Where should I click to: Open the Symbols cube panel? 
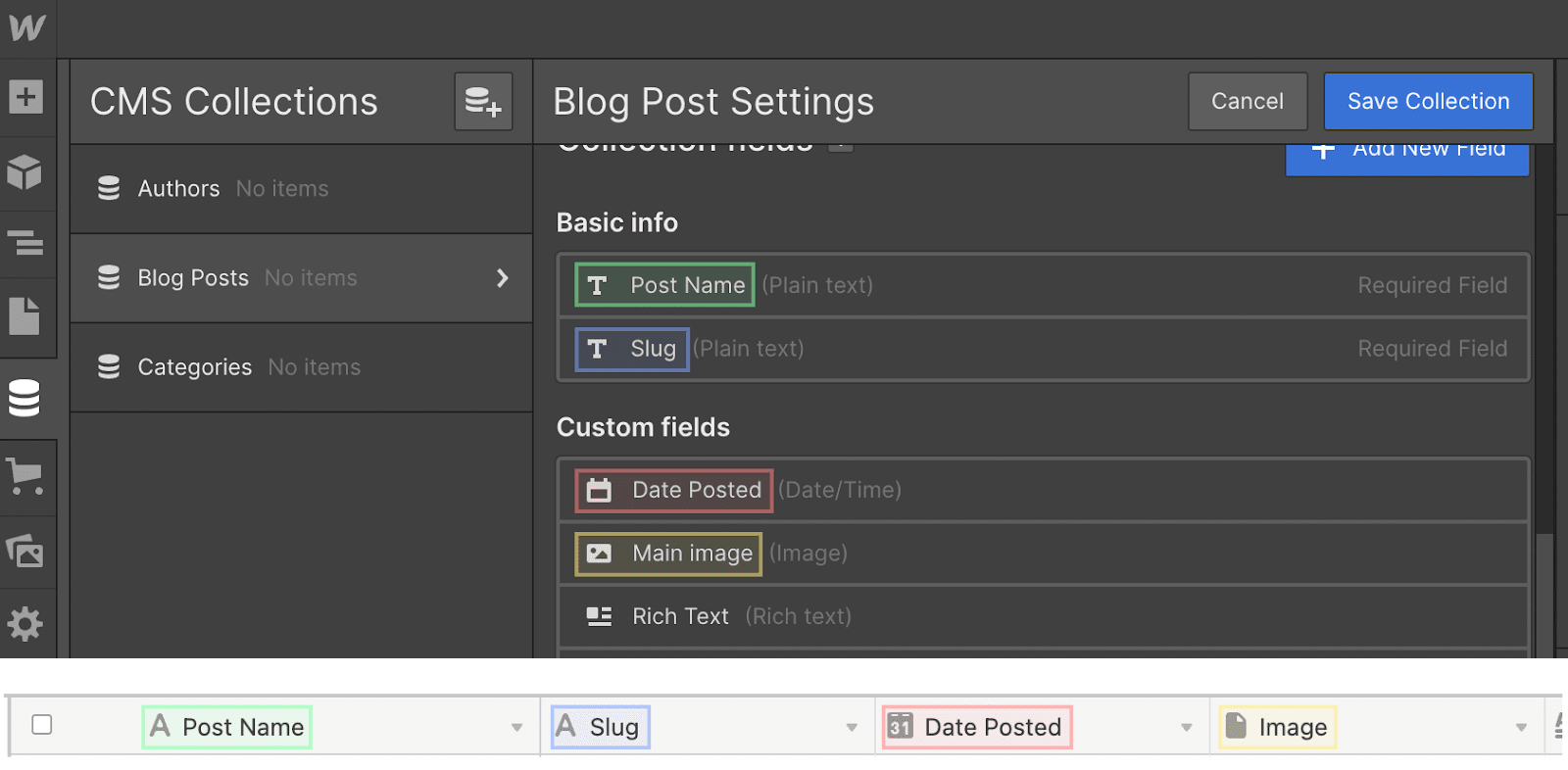[25, 172]
